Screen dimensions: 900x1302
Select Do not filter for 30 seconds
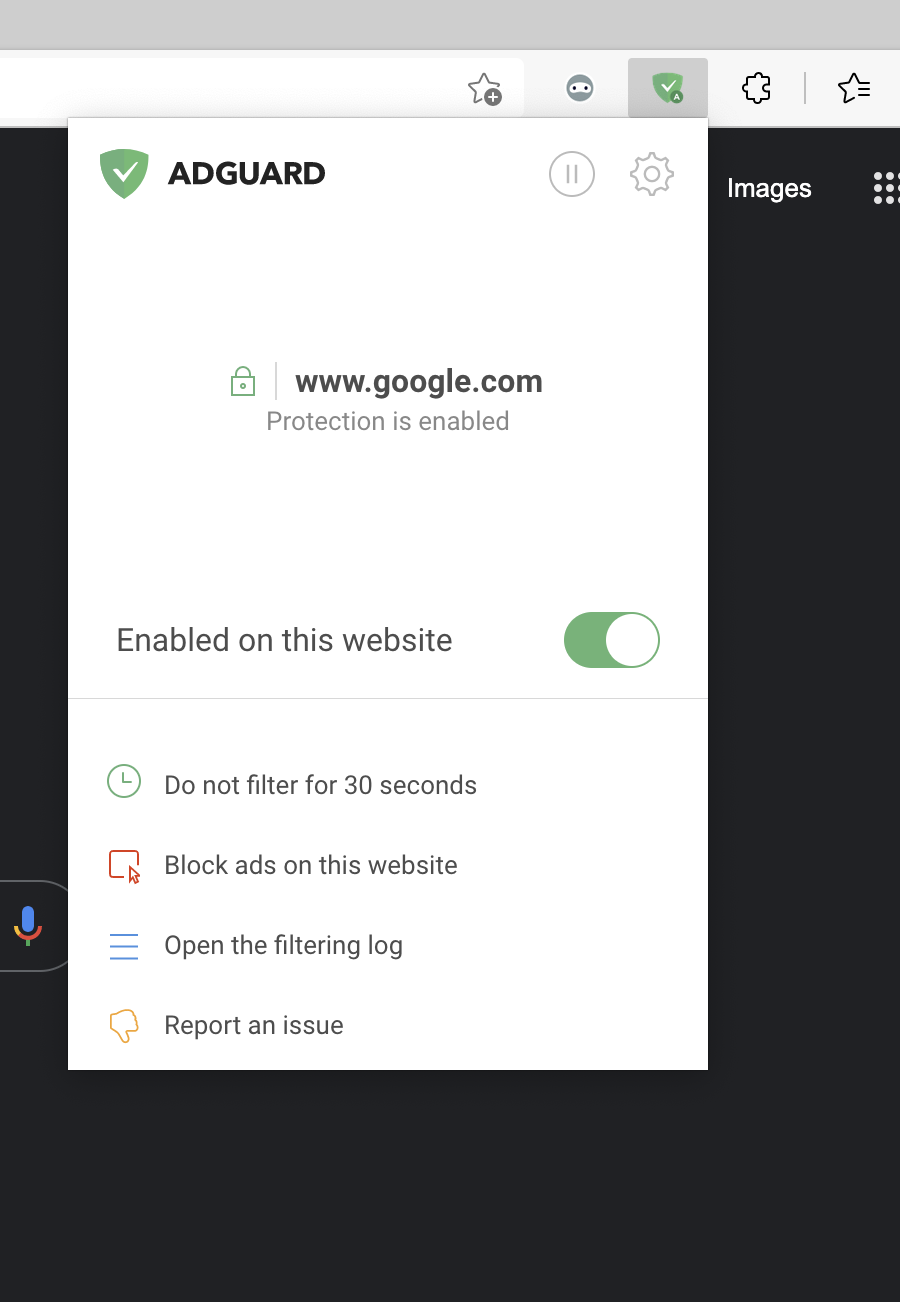click(320, 785)
